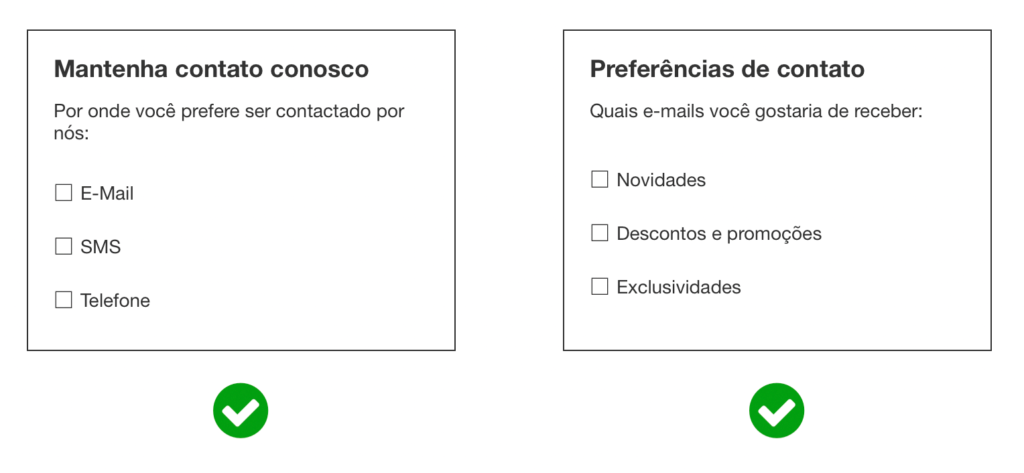This screenshot has height=473, width=1024.
Task: Click green checkmark icon below Preferências panel
Action: [x=777, y=411]
